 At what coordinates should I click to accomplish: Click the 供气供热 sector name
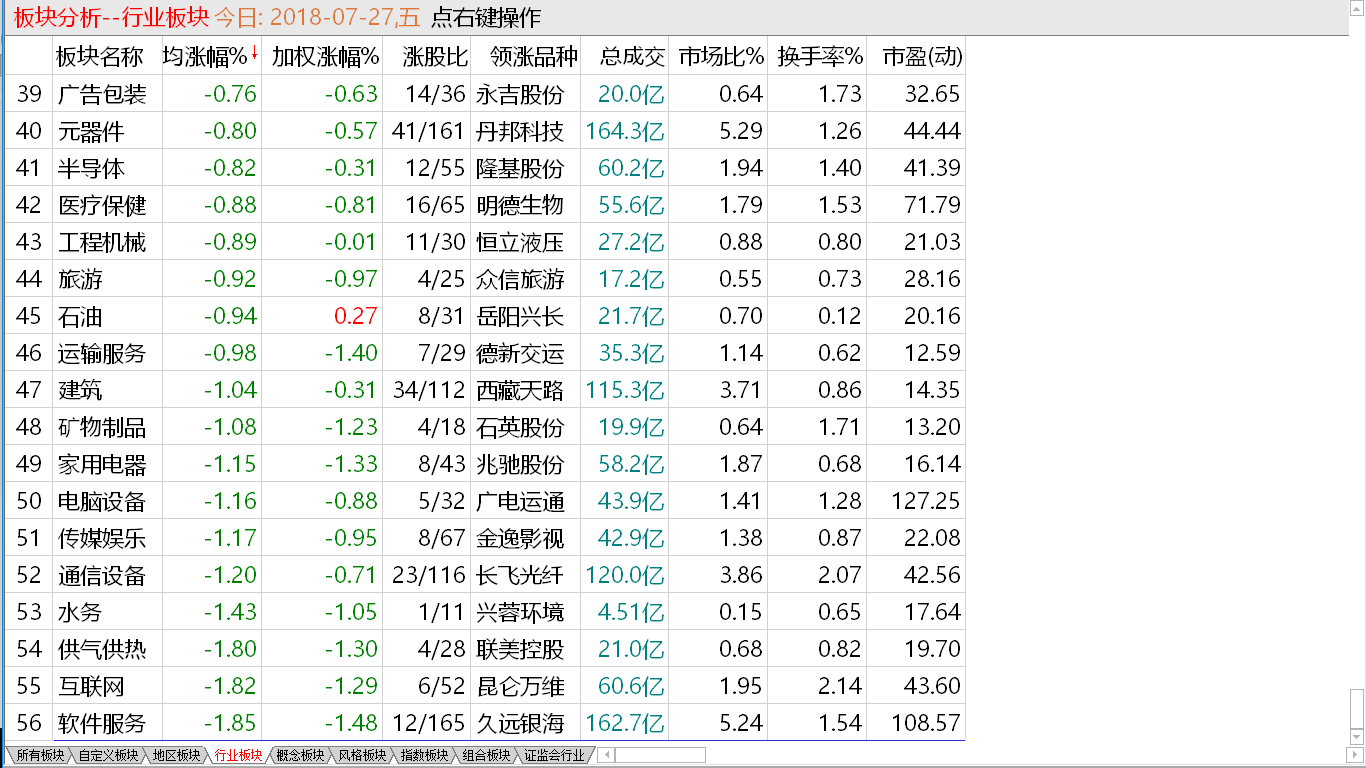tap(102, 649)
